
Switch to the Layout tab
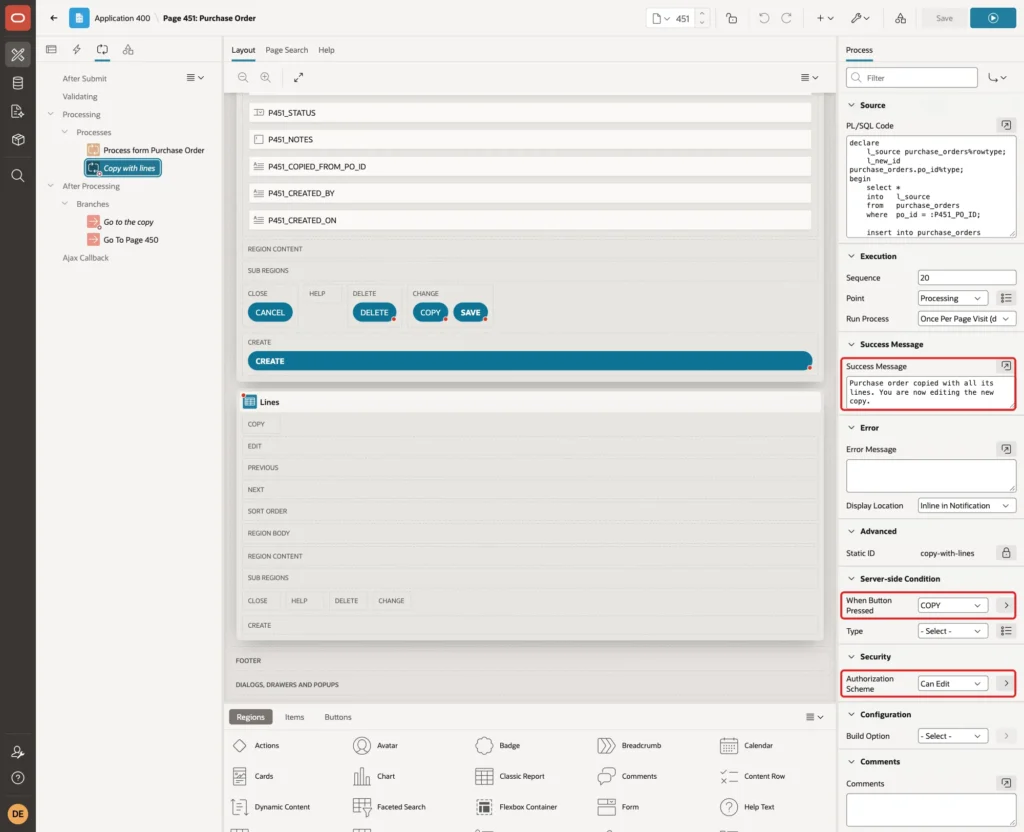[x=243, y=50]
